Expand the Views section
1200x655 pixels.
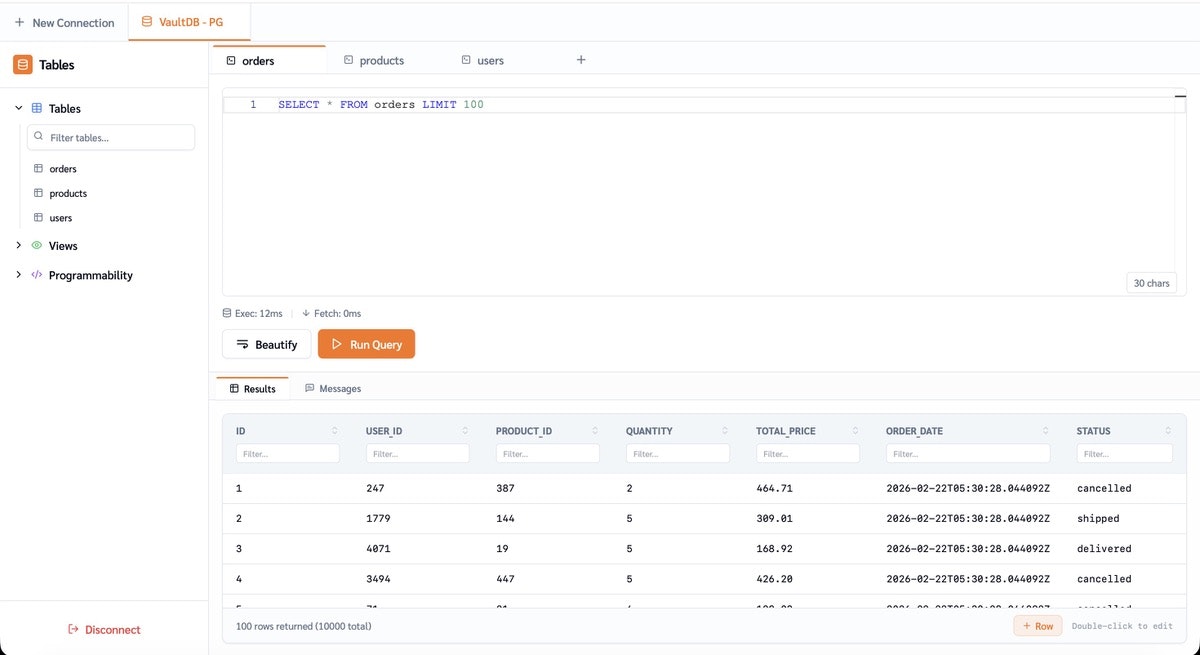[17, 245]
